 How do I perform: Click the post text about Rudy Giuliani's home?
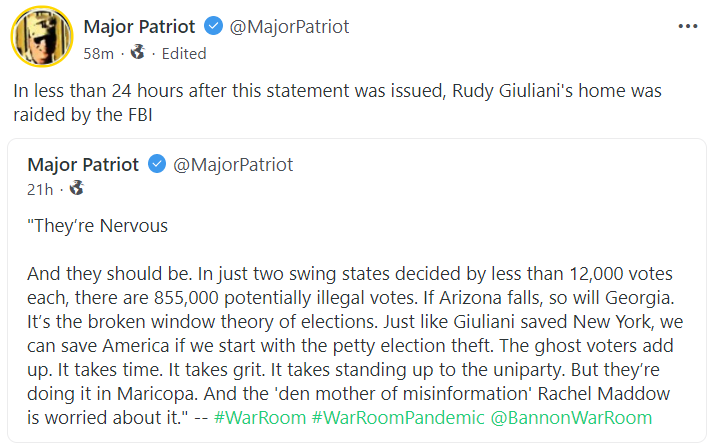(x=338, y=101)
